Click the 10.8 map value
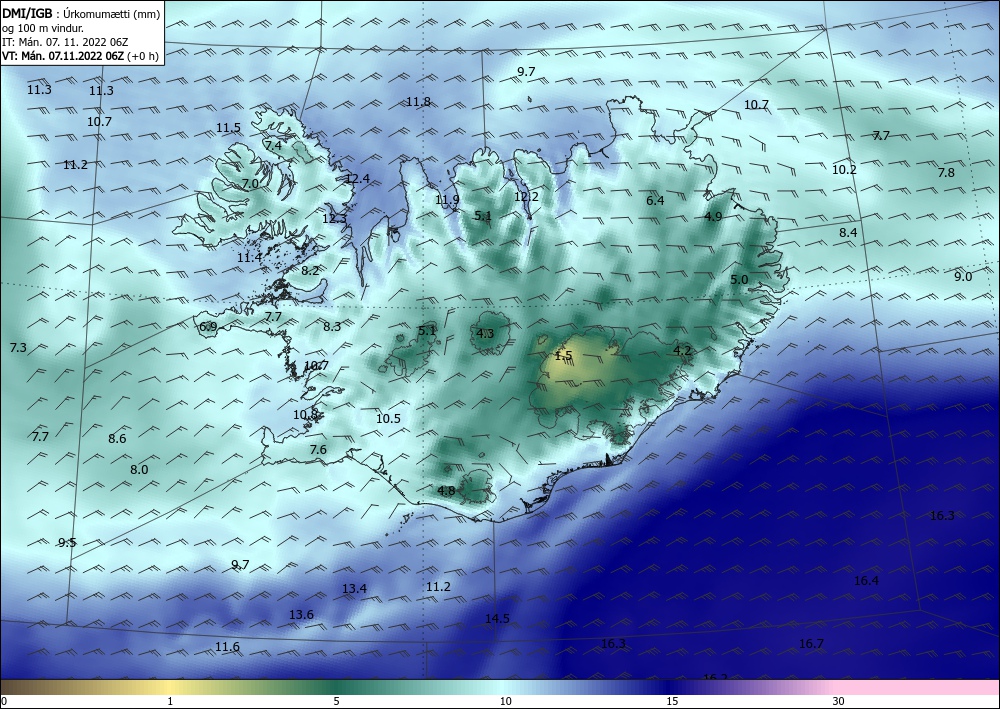Image resolution: width=1000 pixels, height=709 pixels. tap(305, 414)
